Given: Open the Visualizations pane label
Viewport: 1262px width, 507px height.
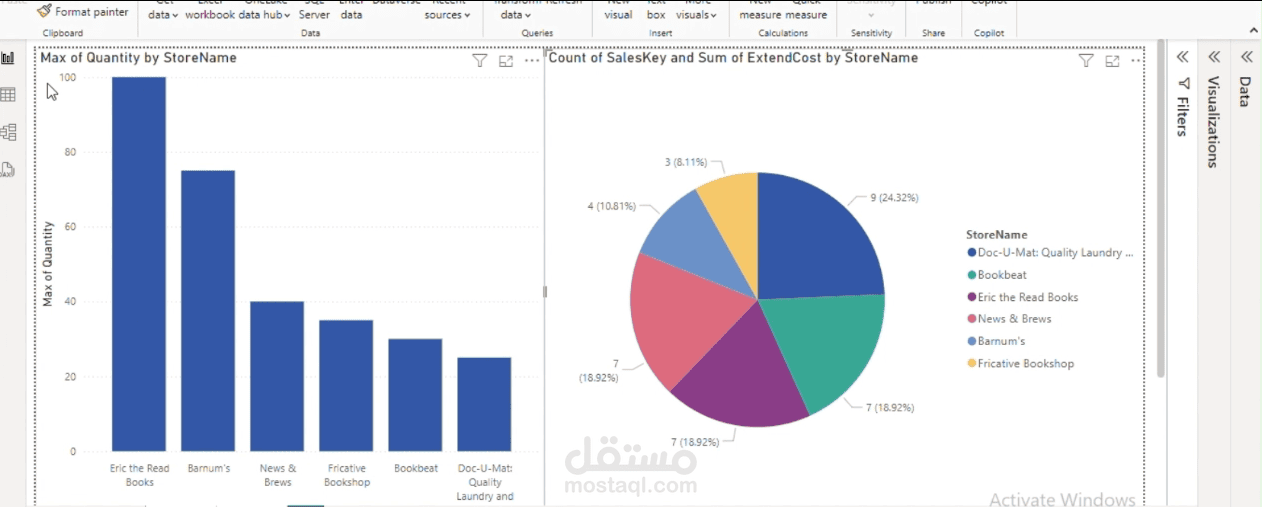Looking at the screenshot, I should 1214,122.
